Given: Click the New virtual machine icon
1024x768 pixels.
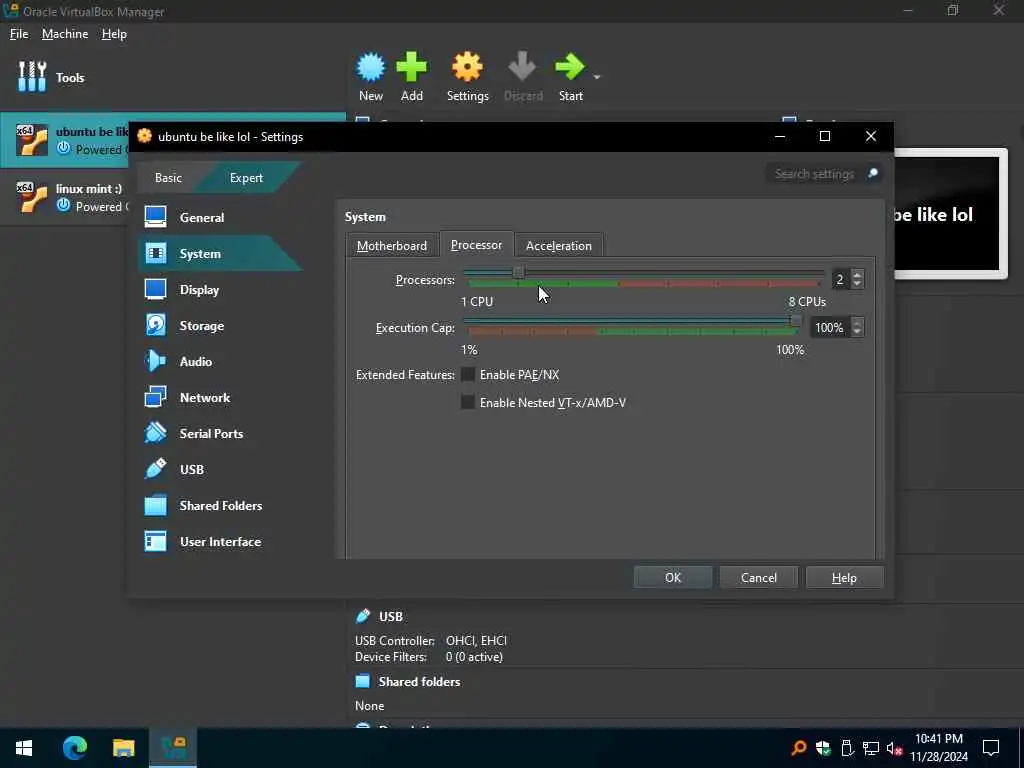Looking at the screenshot, I should tap(370, 66).
